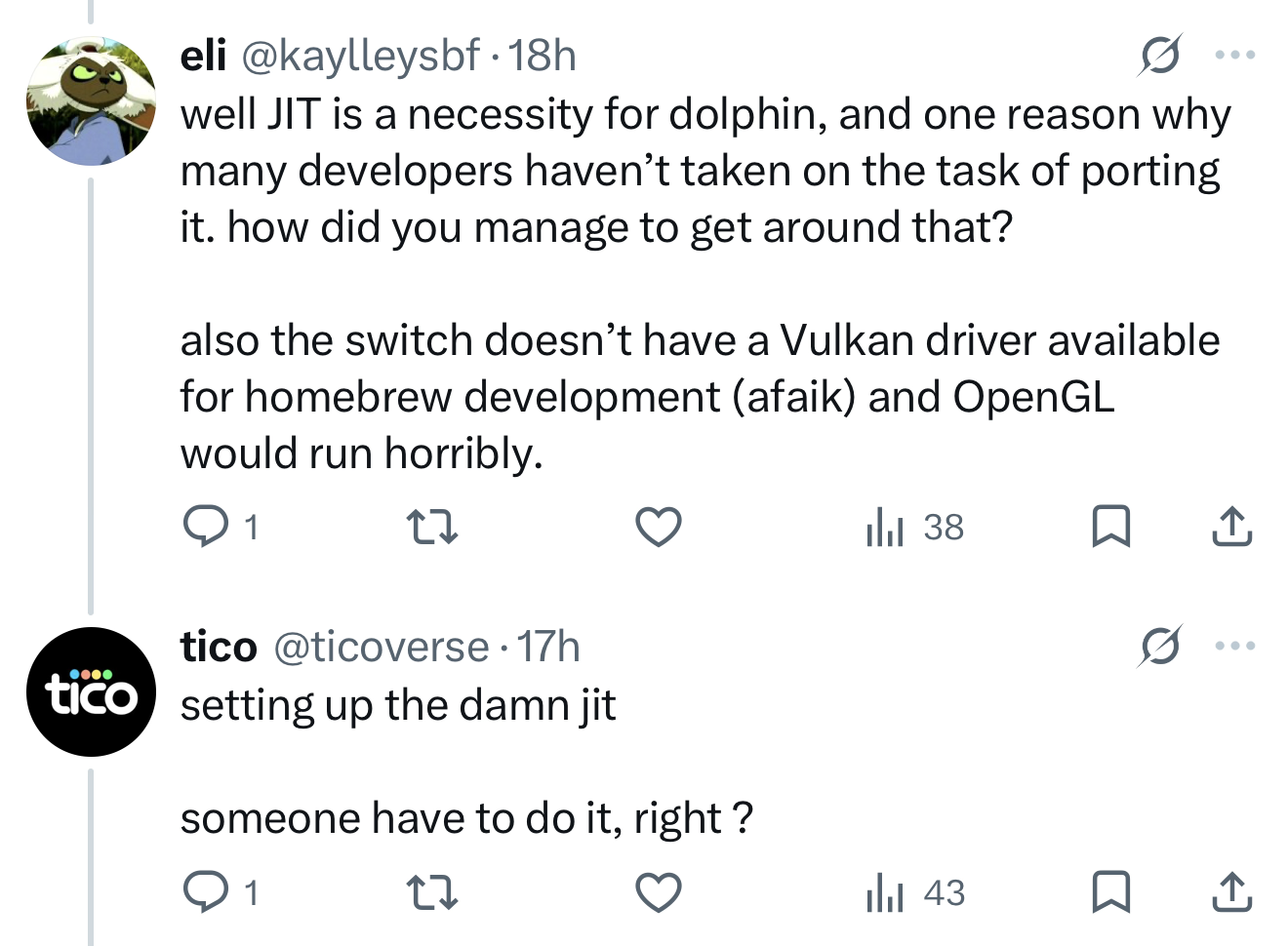The image size is (1288, 946).
Task: Retweet tico's jit reply
Action: tap(431, 892)
